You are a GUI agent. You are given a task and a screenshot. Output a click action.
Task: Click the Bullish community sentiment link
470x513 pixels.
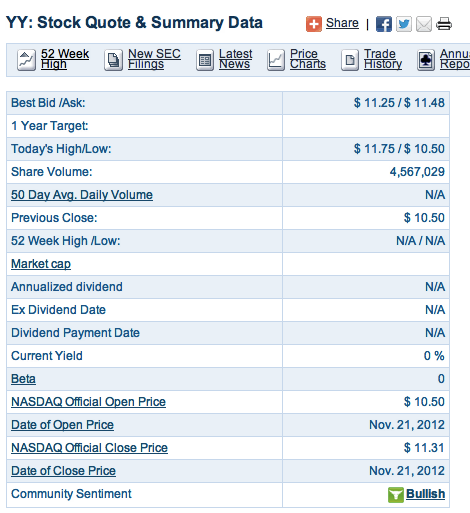tap(425, 494)
